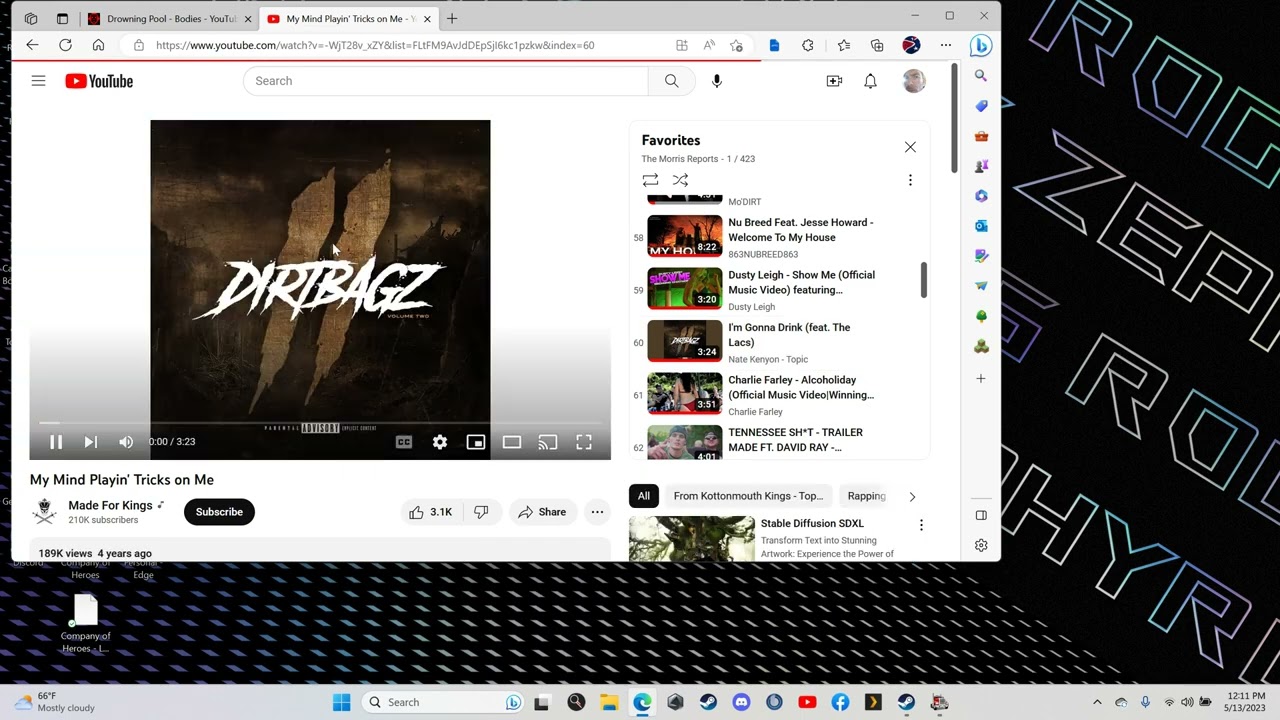The height and width of the screenshot is (720, 1280).
Task: Add this page to favorites star
Action: 737,45
